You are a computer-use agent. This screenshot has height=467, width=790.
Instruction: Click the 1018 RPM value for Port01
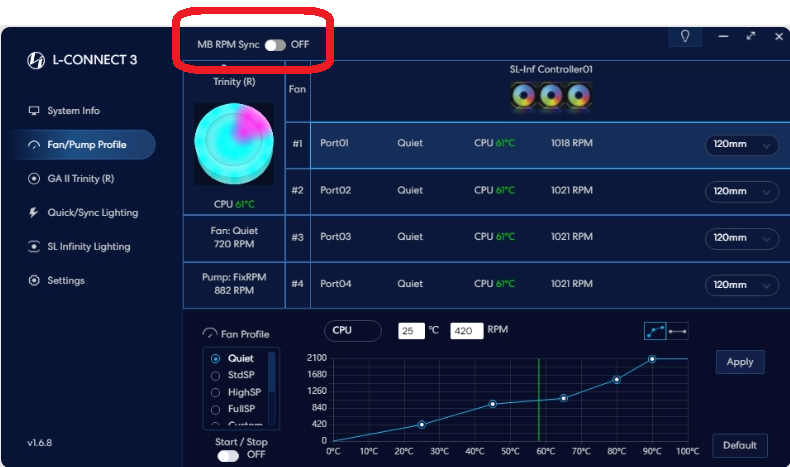pos(571,144)
